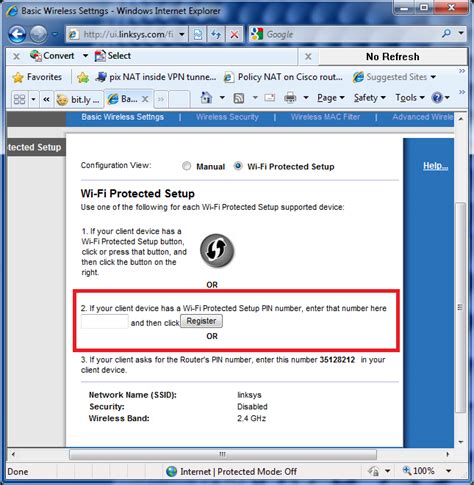
Task: Open Basic Wireless Settngs router tab
Action: (122, 117)
